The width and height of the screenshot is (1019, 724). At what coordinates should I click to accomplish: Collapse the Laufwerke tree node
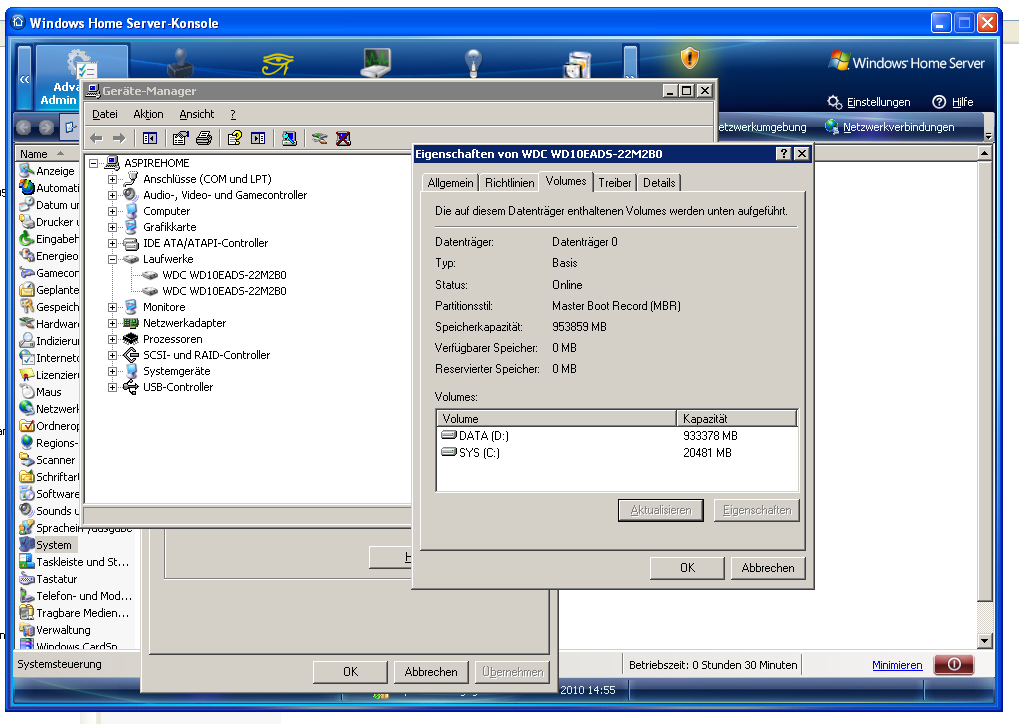click(x=113, y=259)
